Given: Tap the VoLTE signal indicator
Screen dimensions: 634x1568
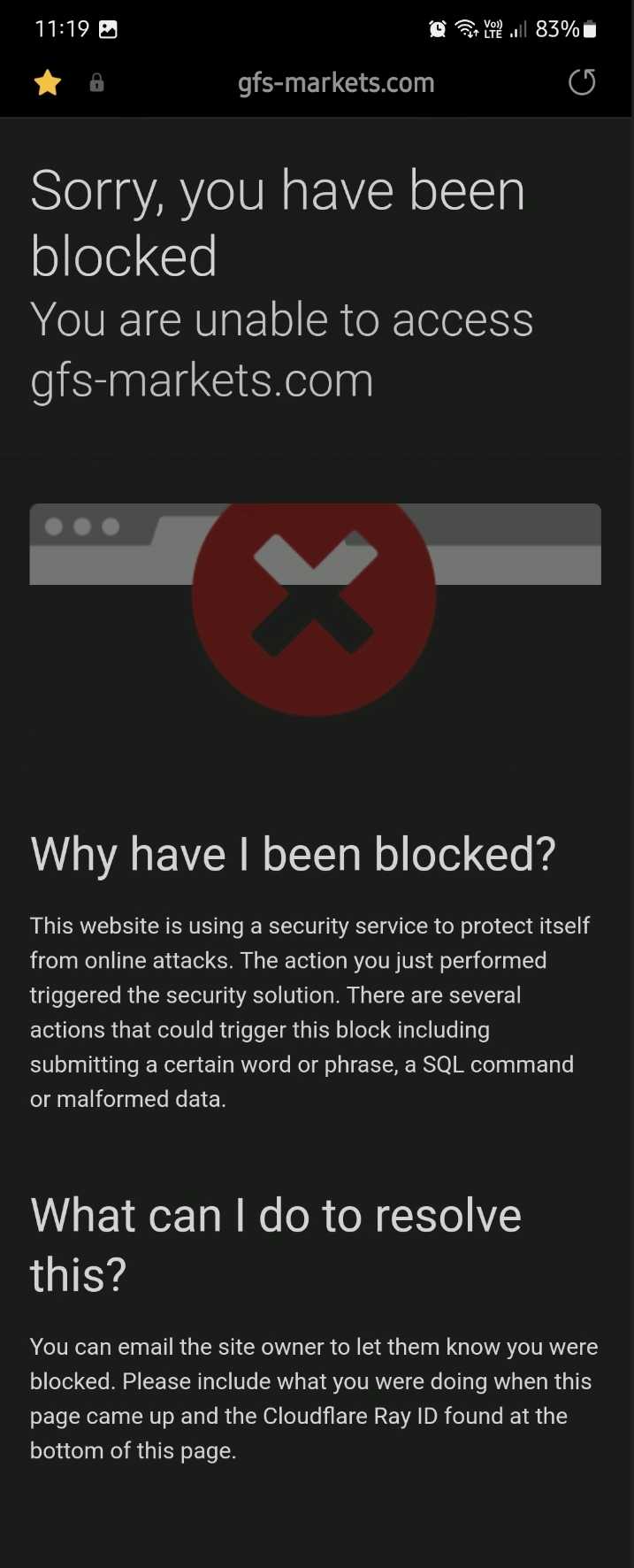Looking at the screenshot, I should (x=493, y=29).
